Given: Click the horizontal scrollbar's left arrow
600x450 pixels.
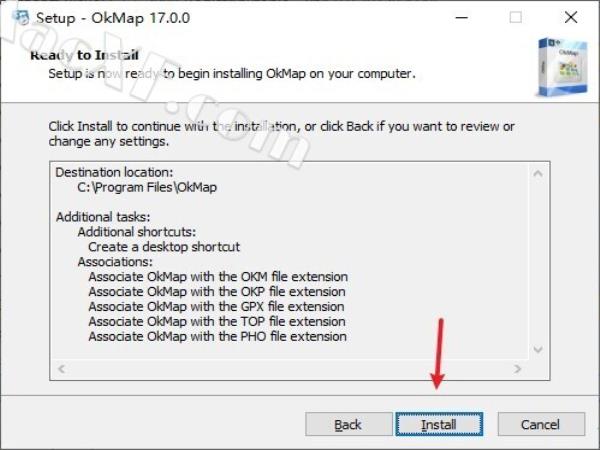Looking at the screenshot, I should [61, 370].
